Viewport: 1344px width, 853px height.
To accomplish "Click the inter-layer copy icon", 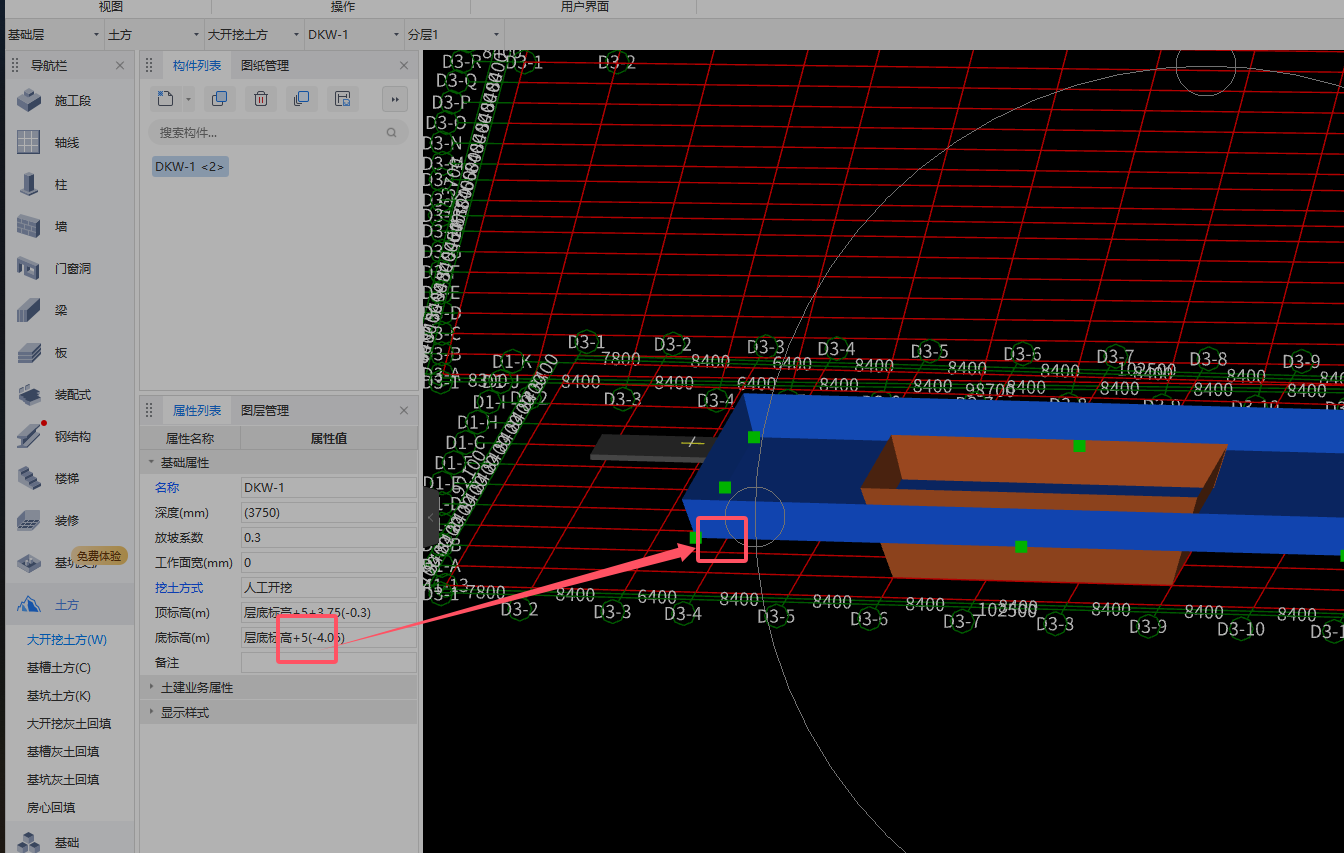I will click(300, 98).
